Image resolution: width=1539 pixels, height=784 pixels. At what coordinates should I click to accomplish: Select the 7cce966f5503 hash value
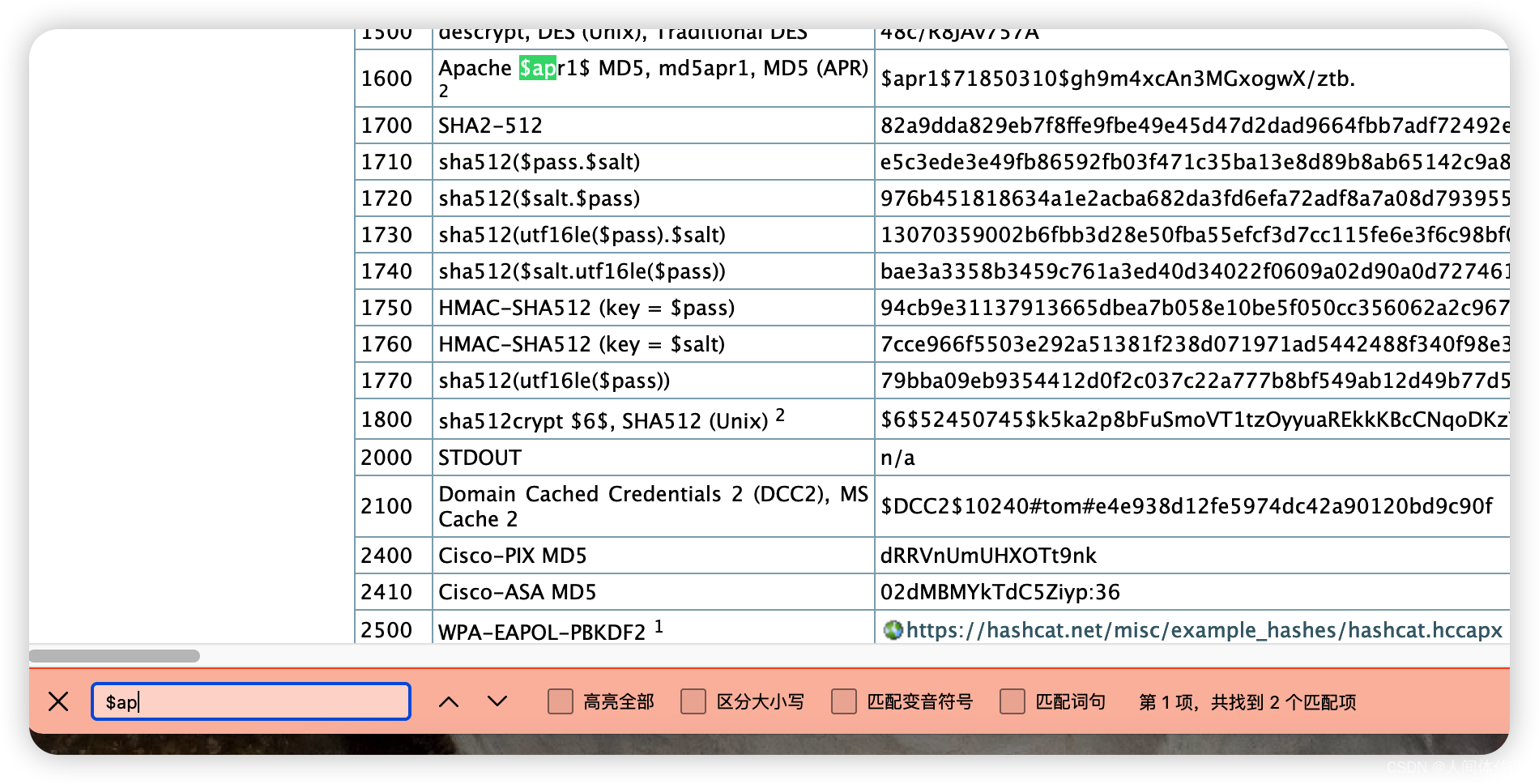pyautogui.click(x=1195, y=344)
